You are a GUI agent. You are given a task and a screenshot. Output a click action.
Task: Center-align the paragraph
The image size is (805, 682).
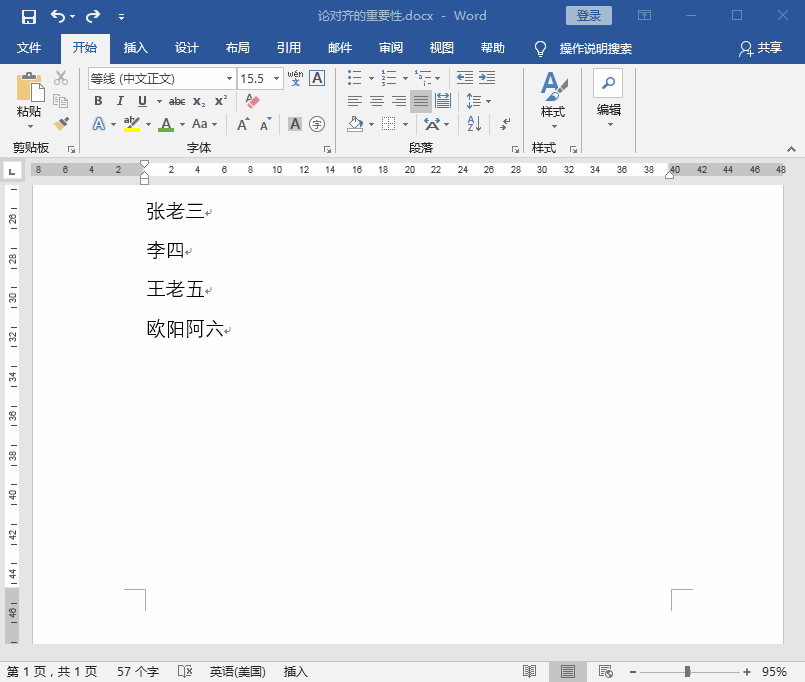[376, 101]
